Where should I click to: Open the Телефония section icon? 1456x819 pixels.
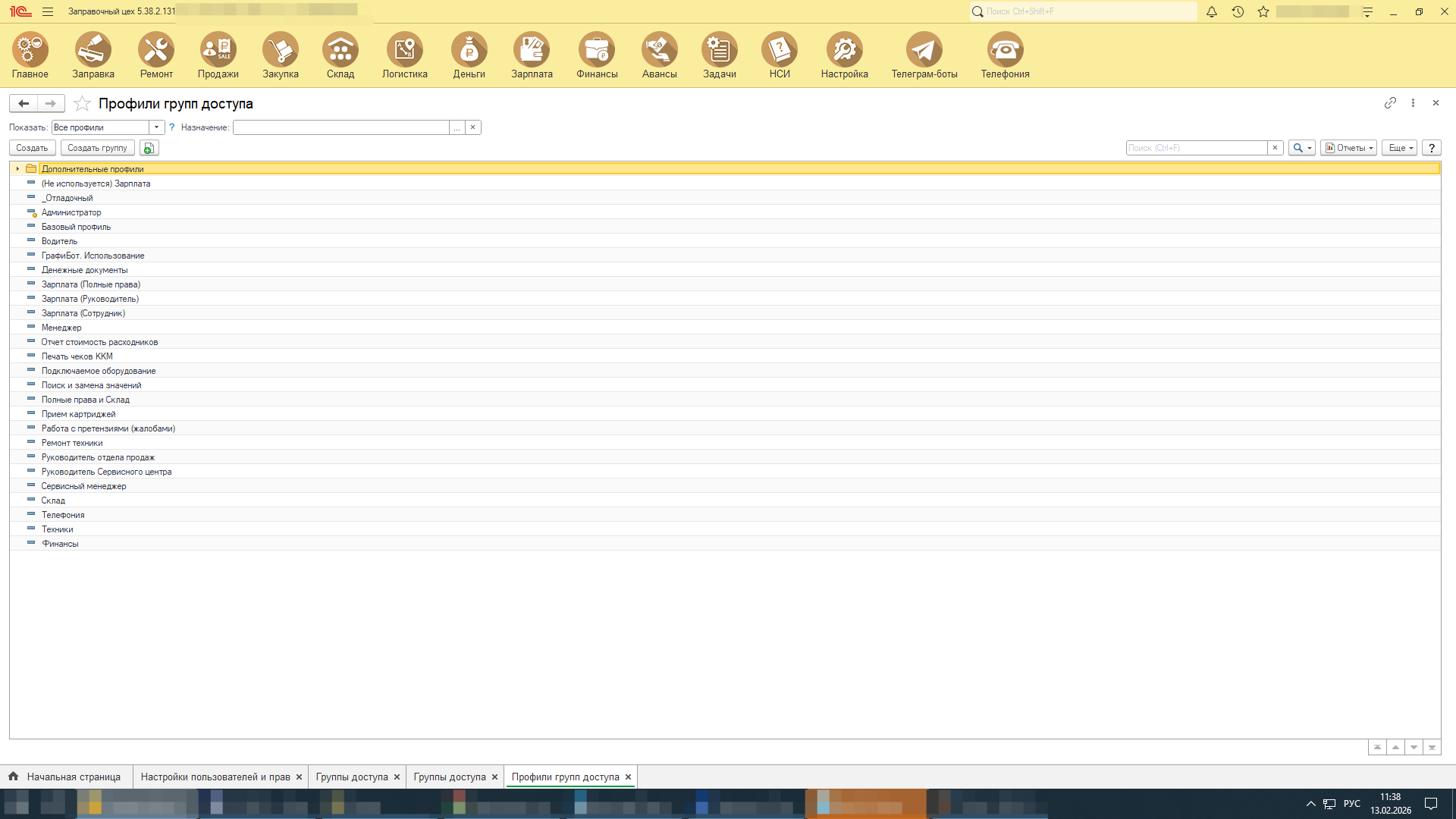1005,50
